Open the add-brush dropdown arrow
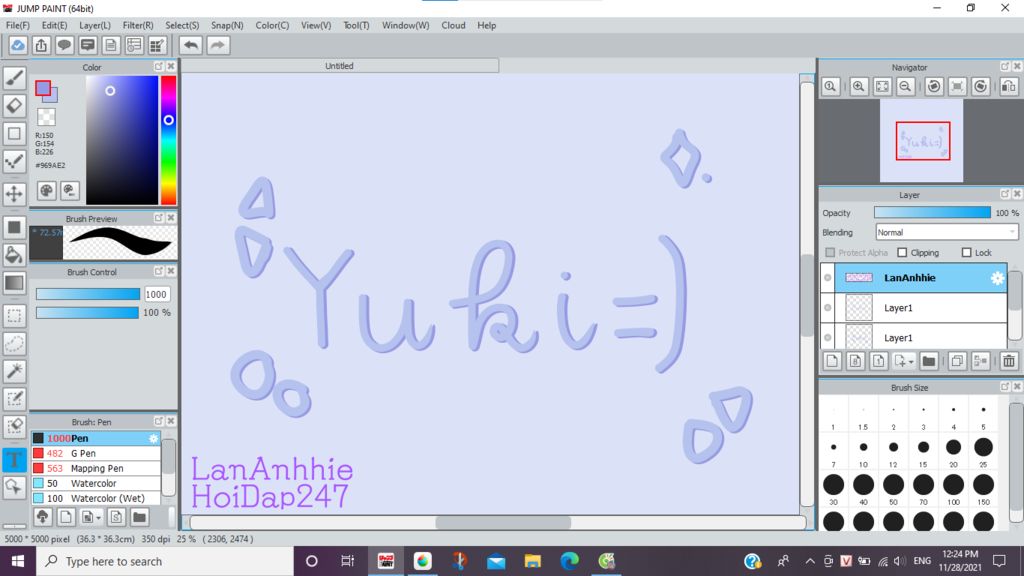Screen dimensions: 1024x576 (x=98, y=518)
